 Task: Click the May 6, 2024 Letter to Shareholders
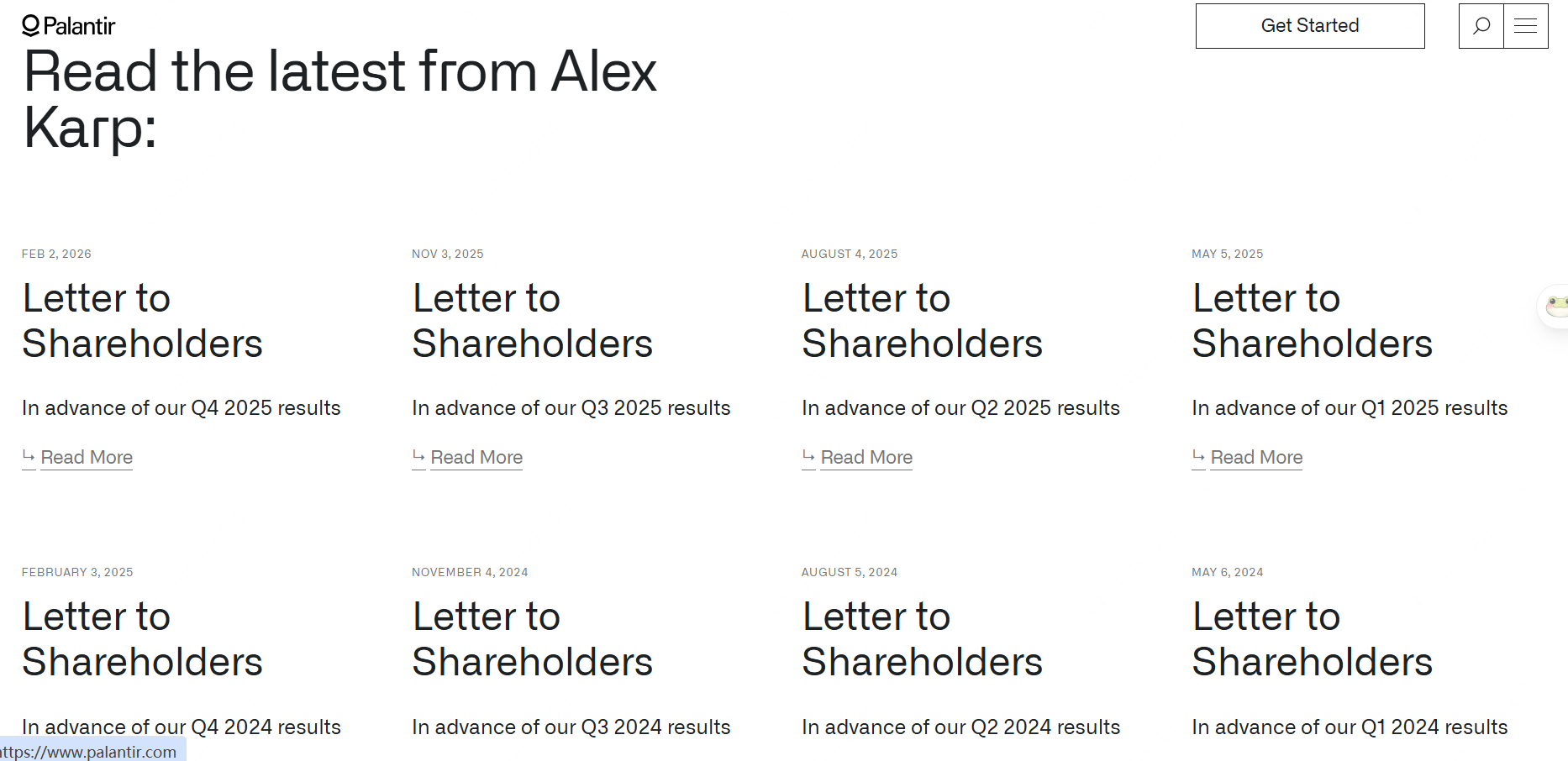coord(1312,639)
